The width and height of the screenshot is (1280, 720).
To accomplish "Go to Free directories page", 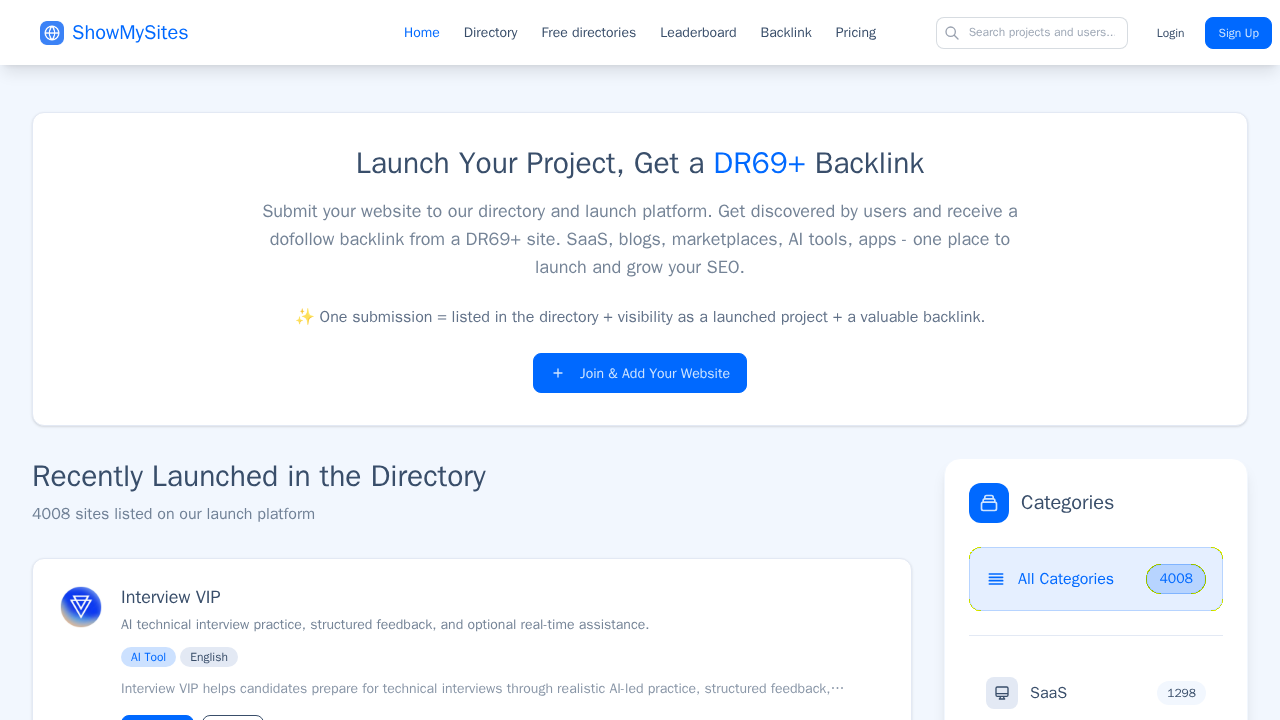I will coord(589,33).
